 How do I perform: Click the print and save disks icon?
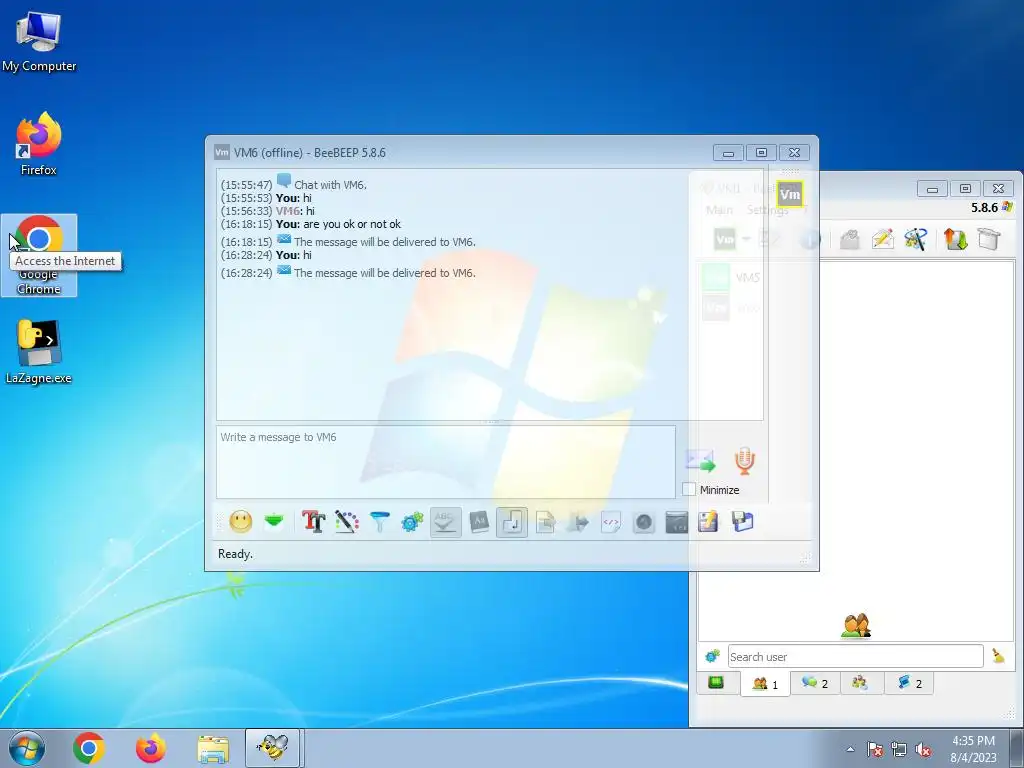pos(743,522)
